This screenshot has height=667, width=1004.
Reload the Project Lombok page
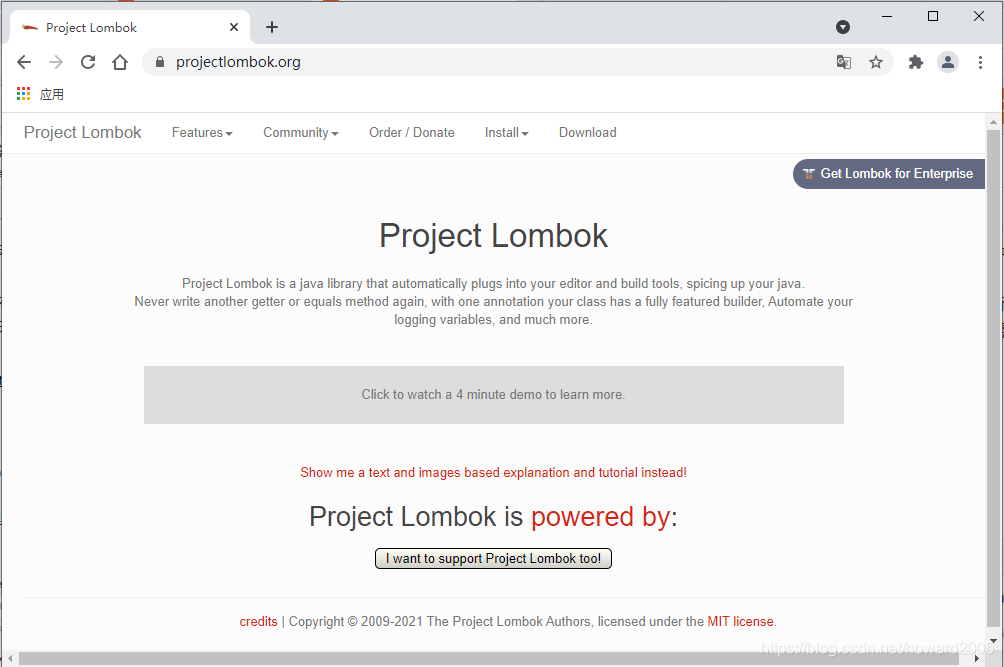pyautogui.click(x=88, y=62)
